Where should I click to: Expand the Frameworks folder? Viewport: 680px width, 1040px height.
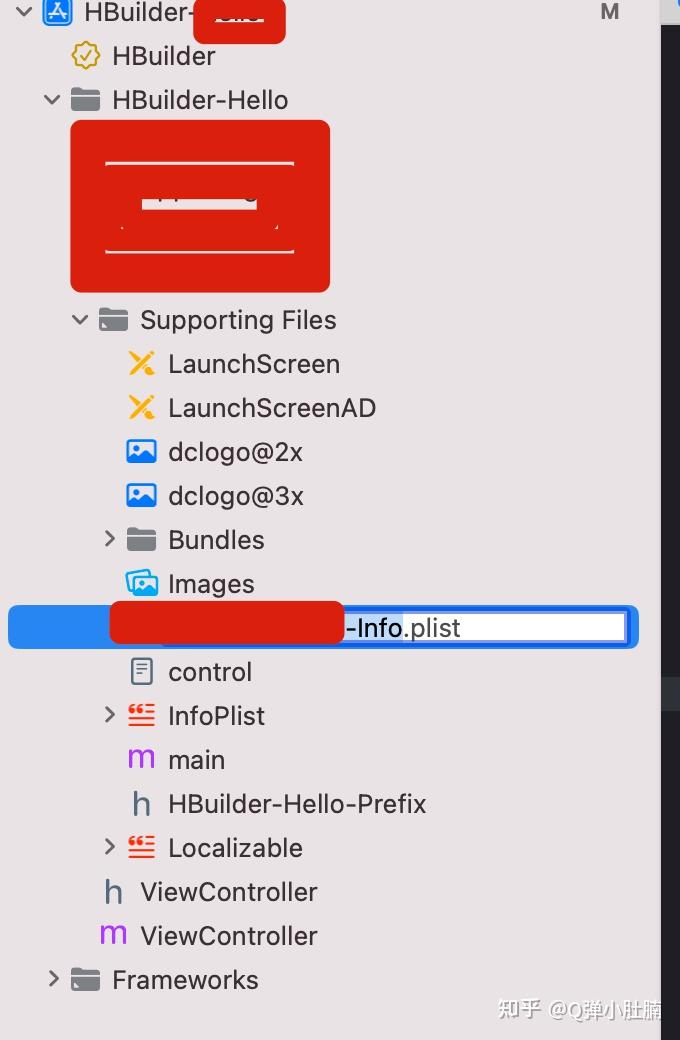click(53, 979)
